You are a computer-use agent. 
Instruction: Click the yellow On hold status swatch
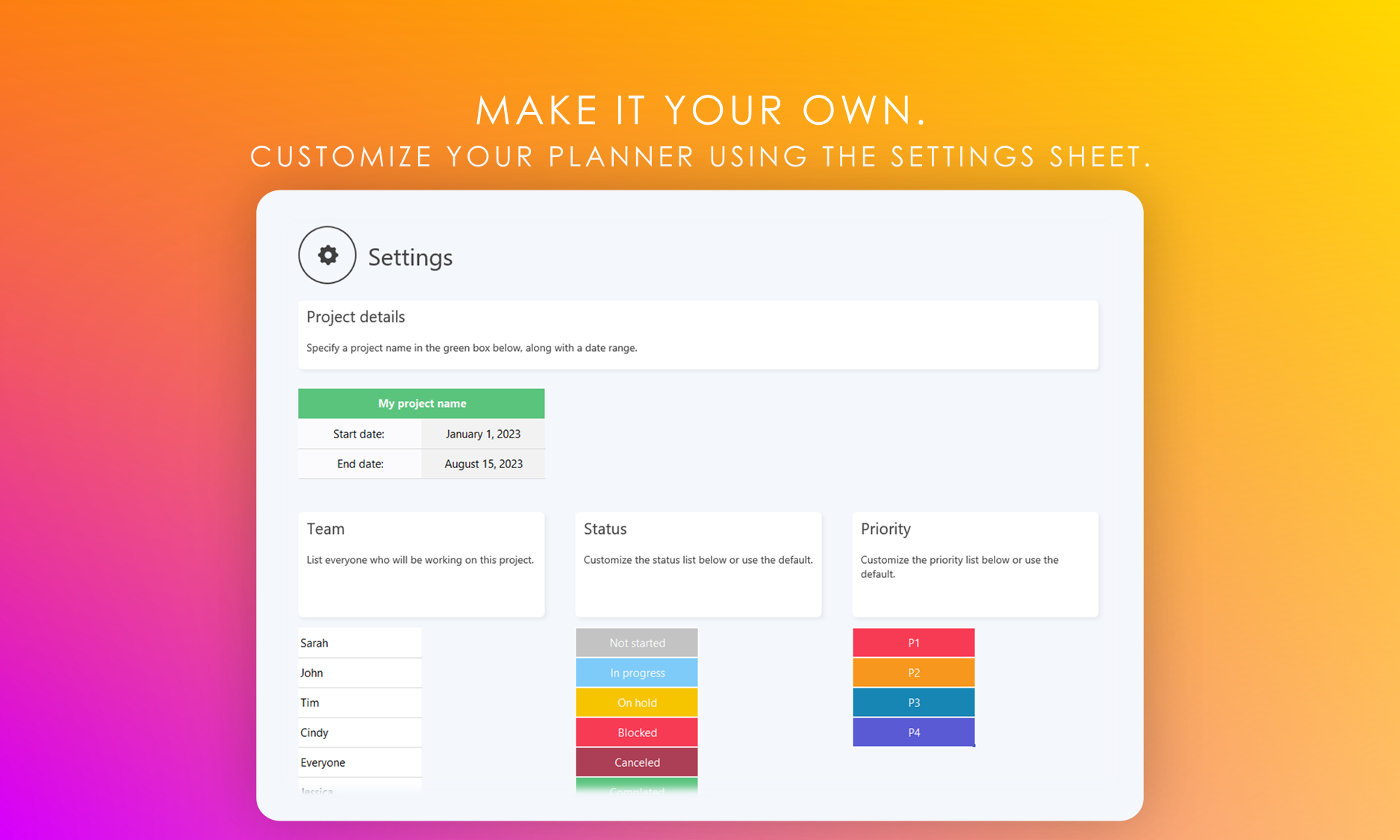coord(637,703)
